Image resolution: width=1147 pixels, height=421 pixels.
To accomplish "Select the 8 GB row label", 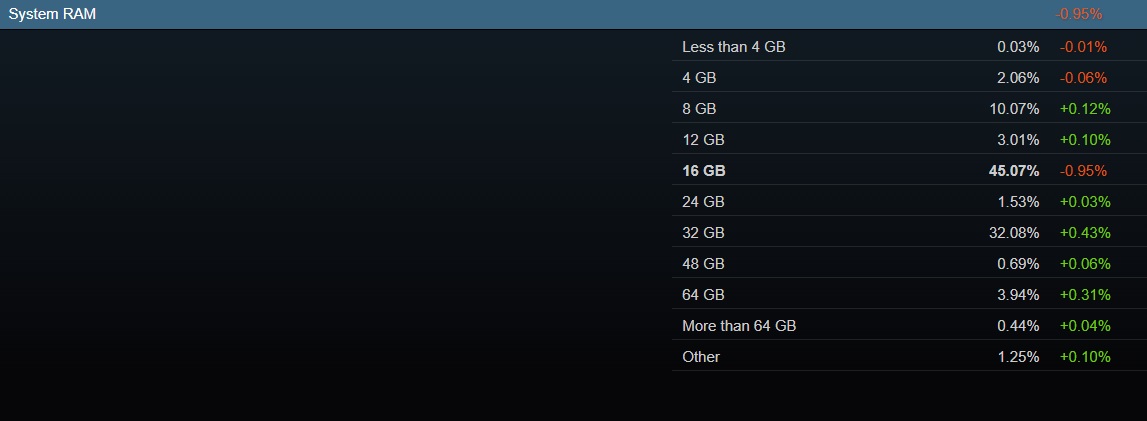I will (x=699, y=109).
